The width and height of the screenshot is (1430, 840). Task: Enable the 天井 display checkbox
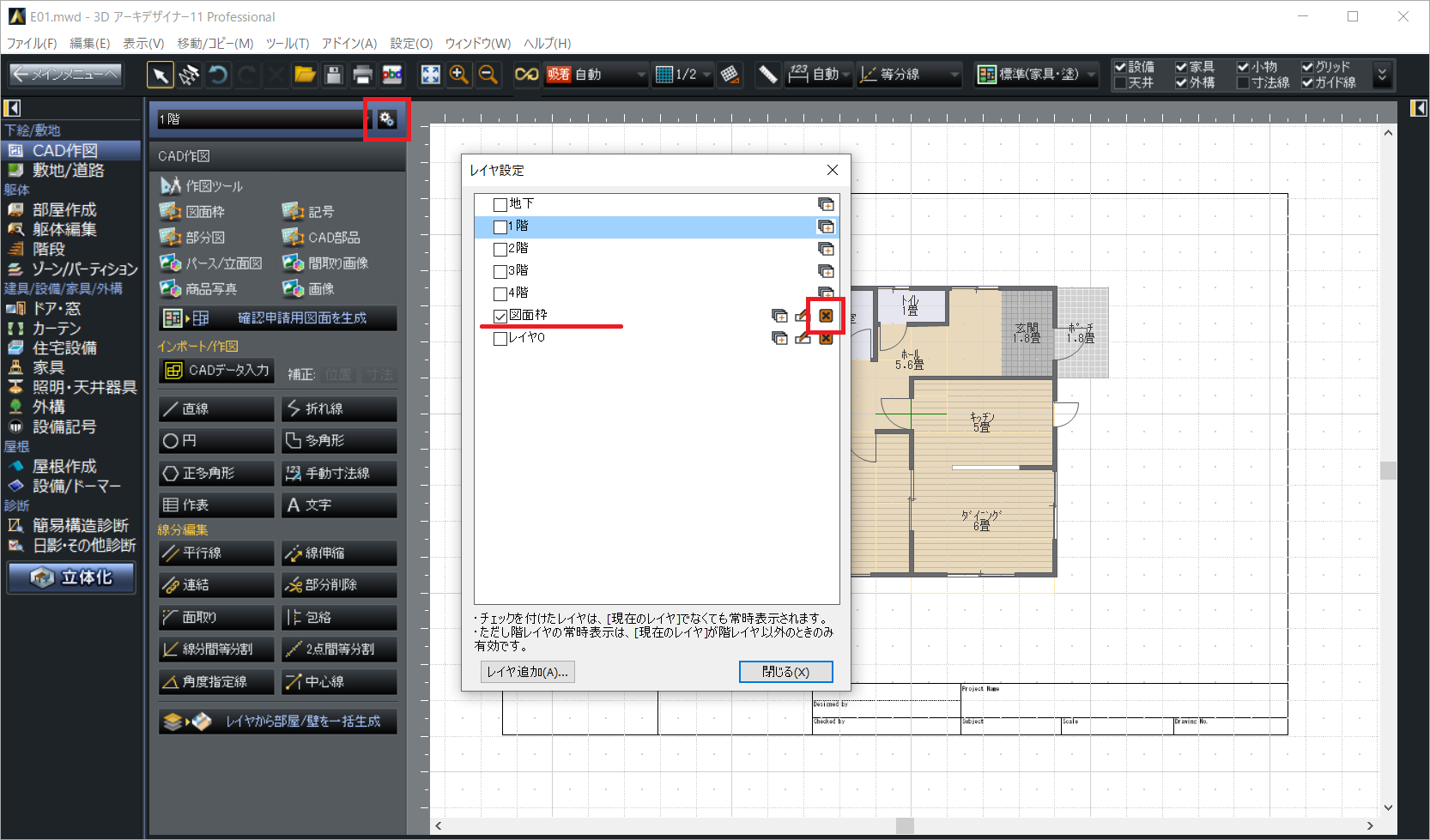[1120, 83]
